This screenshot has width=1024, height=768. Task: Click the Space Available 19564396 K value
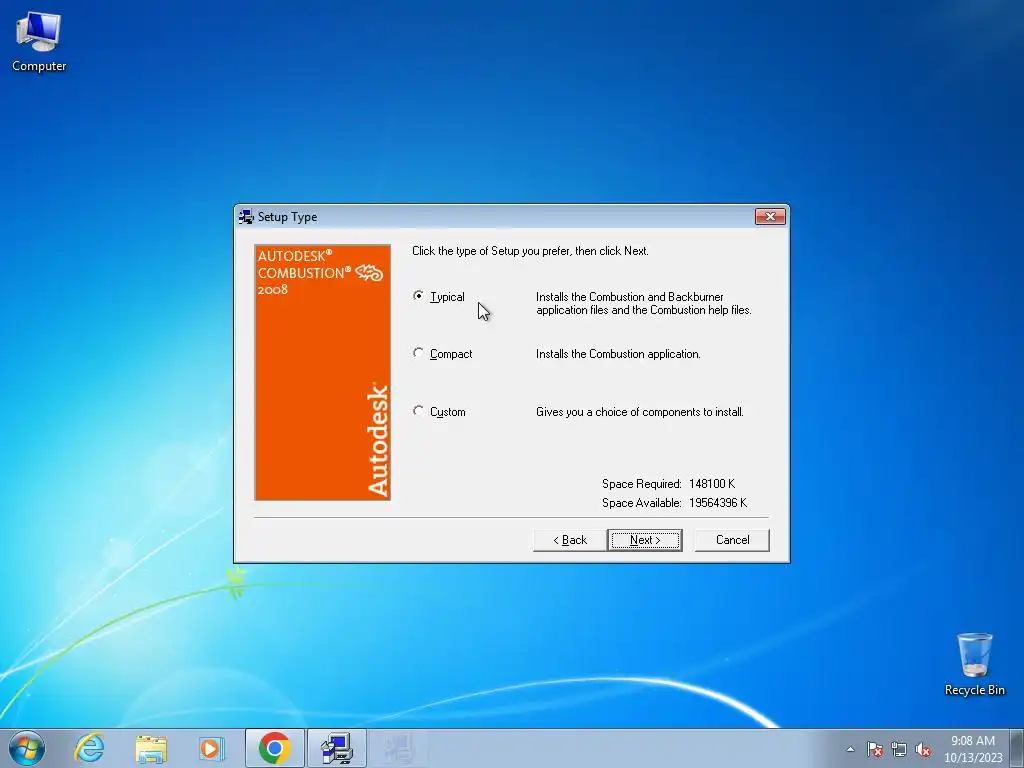pos(718,503)
